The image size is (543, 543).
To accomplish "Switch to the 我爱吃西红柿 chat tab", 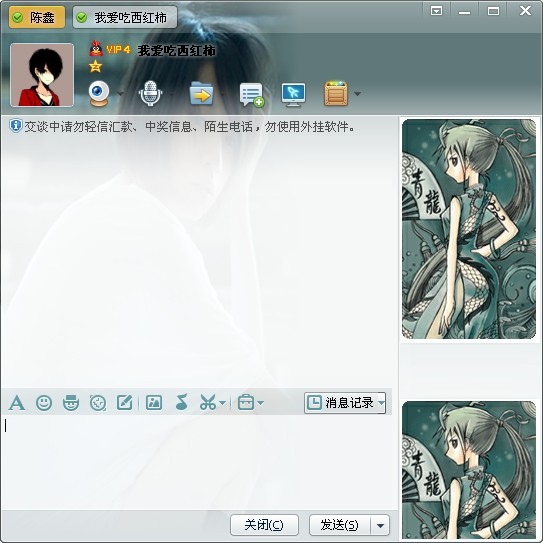I will point(125,17).
